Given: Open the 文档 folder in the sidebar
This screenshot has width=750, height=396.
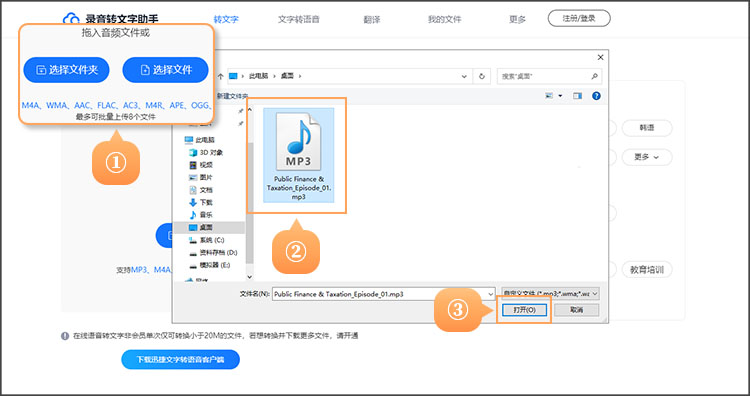Looking at the screenshot, I should (x=201, y=190).
